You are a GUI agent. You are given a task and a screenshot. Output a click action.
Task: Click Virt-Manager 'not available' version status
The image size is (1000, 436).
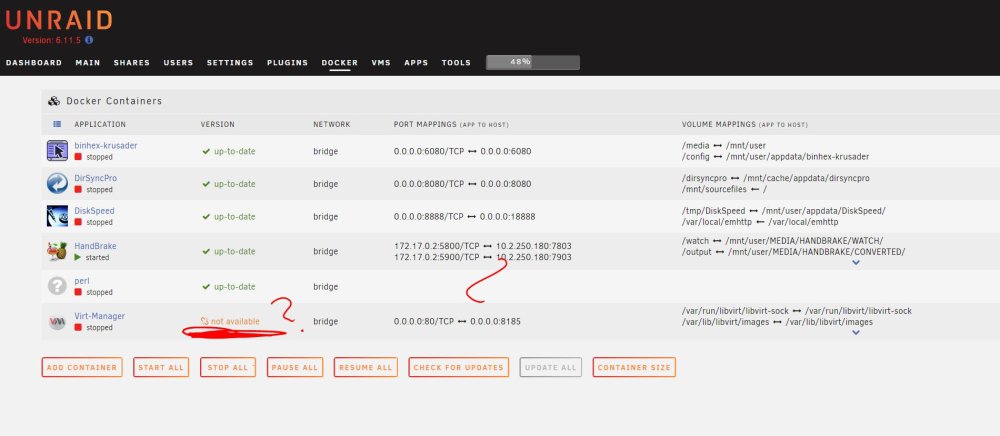(x=230, y=321)
